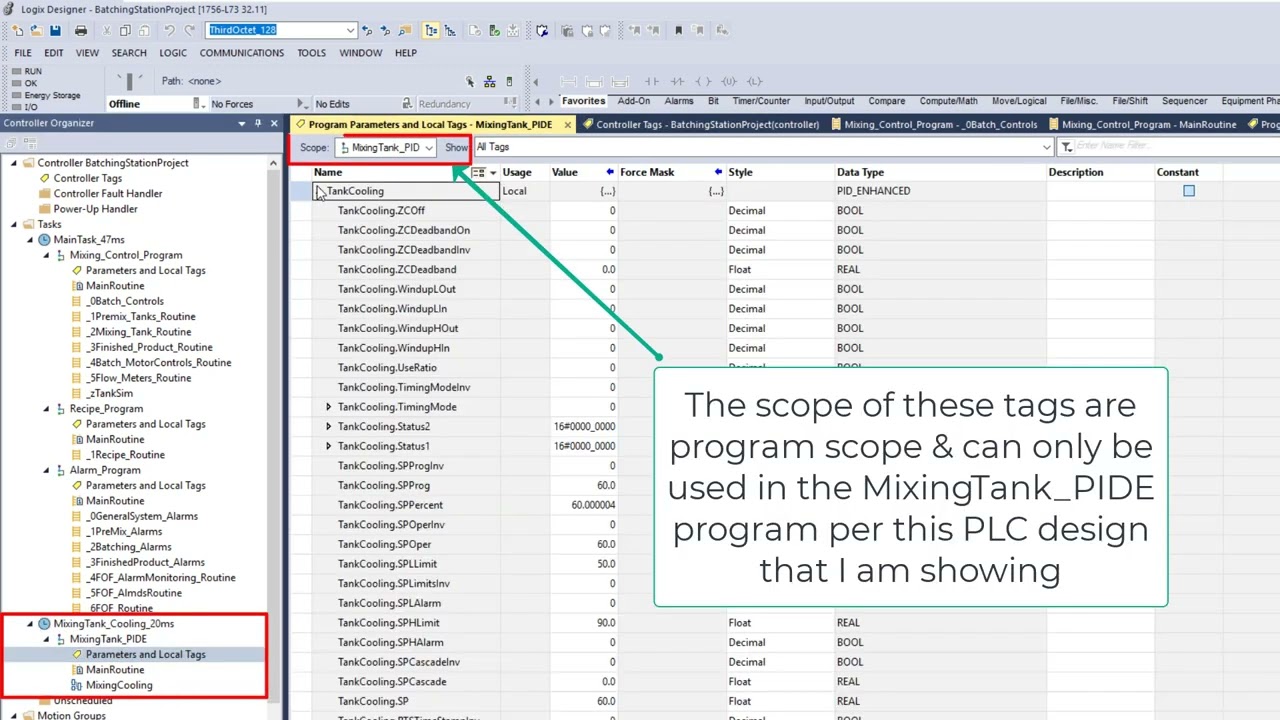The height and width of the screenshot is (720, 1280).
Task: Collapse Recipe_Program tree node
Action: pyautogui.click(x=46, y=409)
